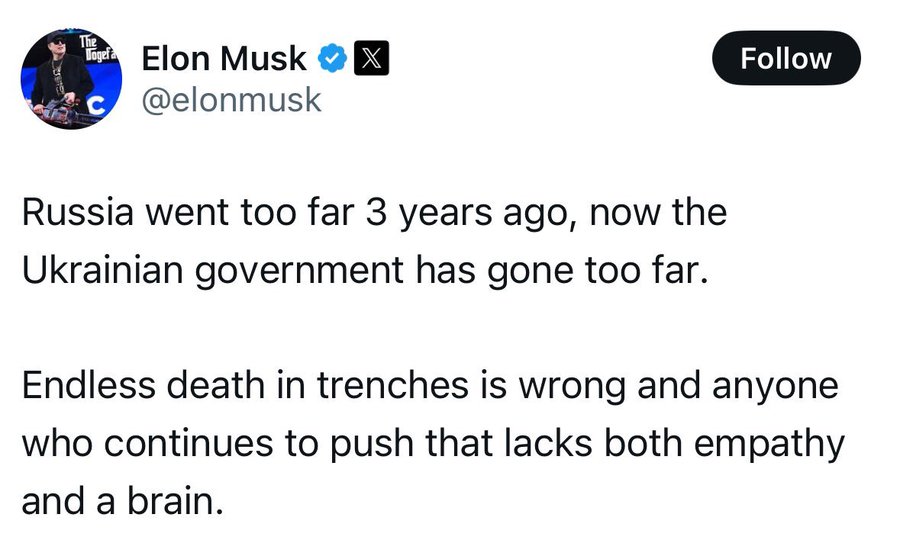Click the word "Russia" starting the tweet
The image size is (900, 556).
[78, 212]
